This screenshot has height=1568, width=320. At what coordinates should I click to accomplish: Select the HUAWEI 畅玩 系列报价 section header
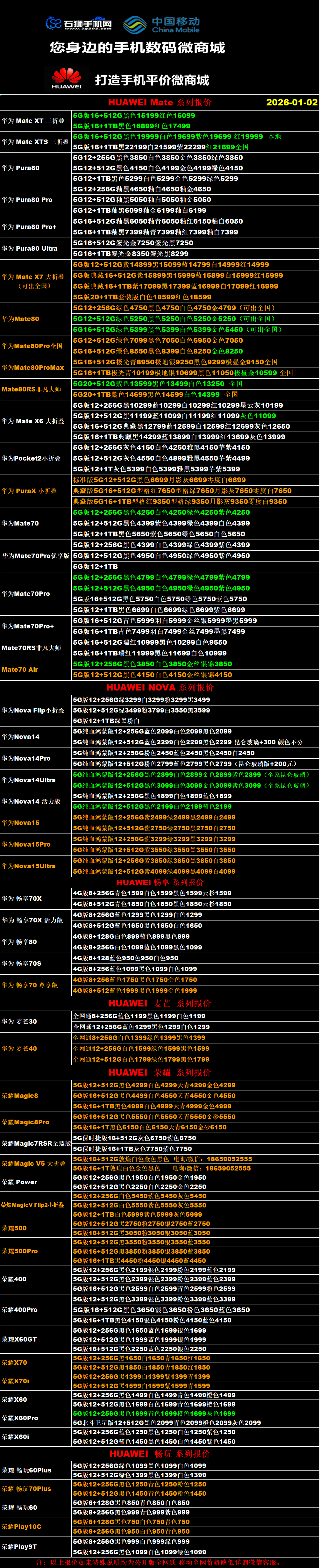coord(160,1454)
